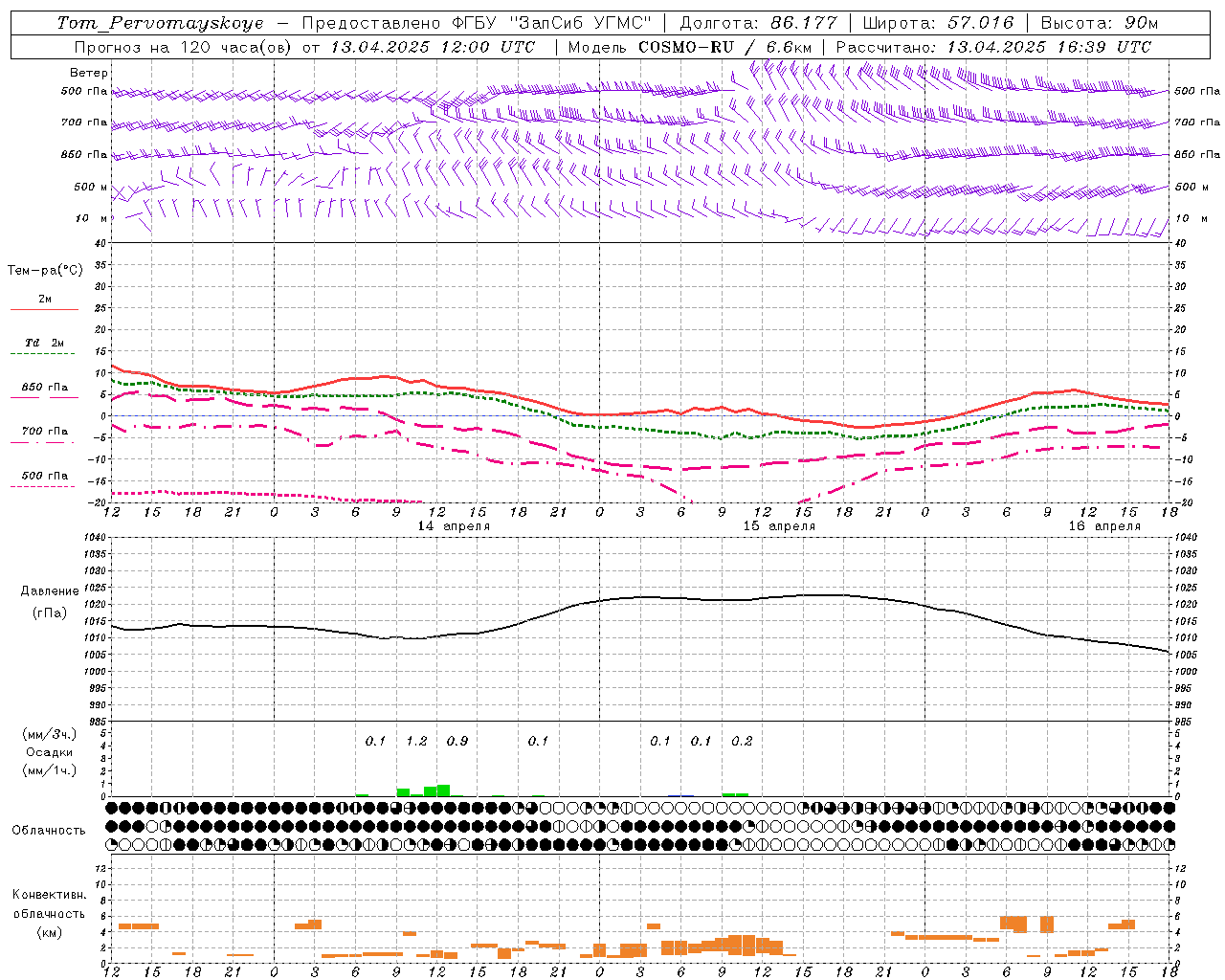Click the "Давление" pressure panel label
Screen dimensions: 1225x980
(x=48, y=591)
